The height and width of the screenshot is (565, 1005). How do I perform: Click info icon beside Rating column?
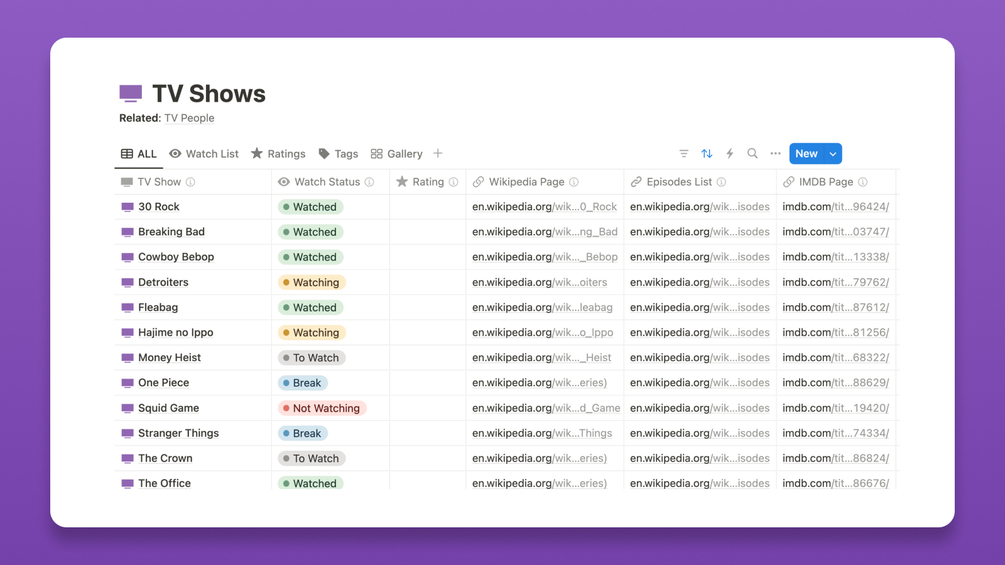(x=453, y=182)
